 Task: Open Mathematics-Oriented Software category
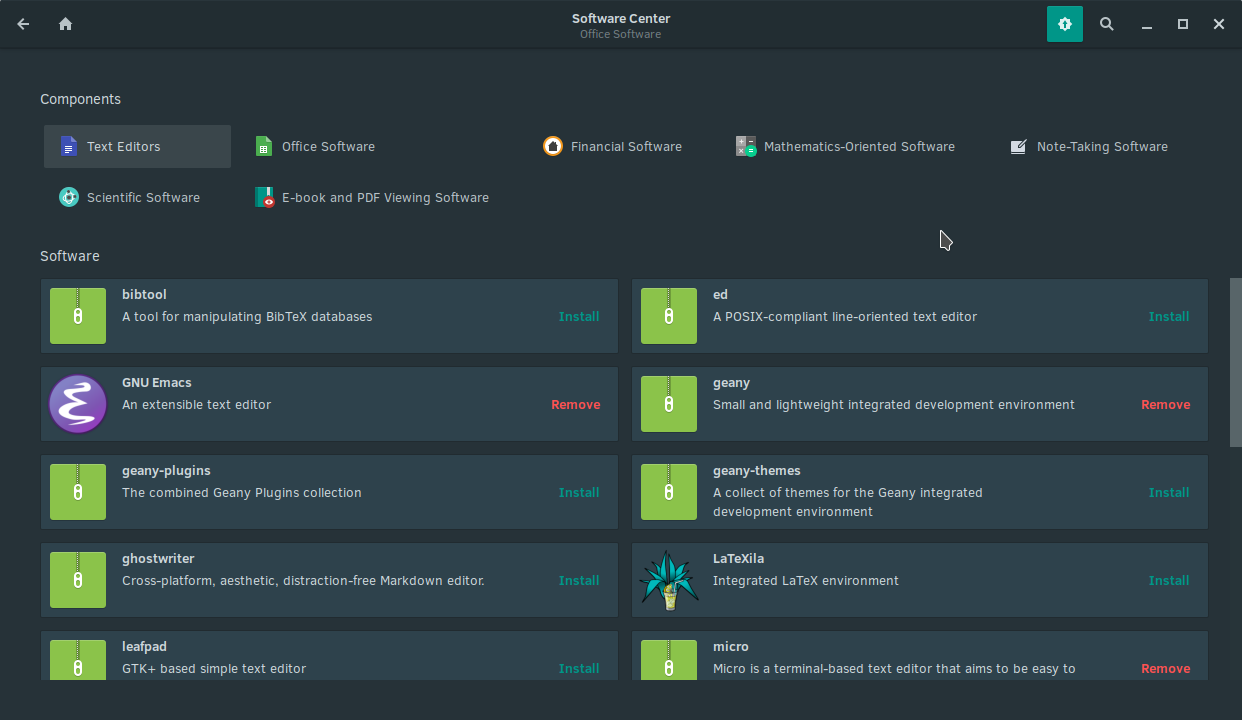coord(845,146)
